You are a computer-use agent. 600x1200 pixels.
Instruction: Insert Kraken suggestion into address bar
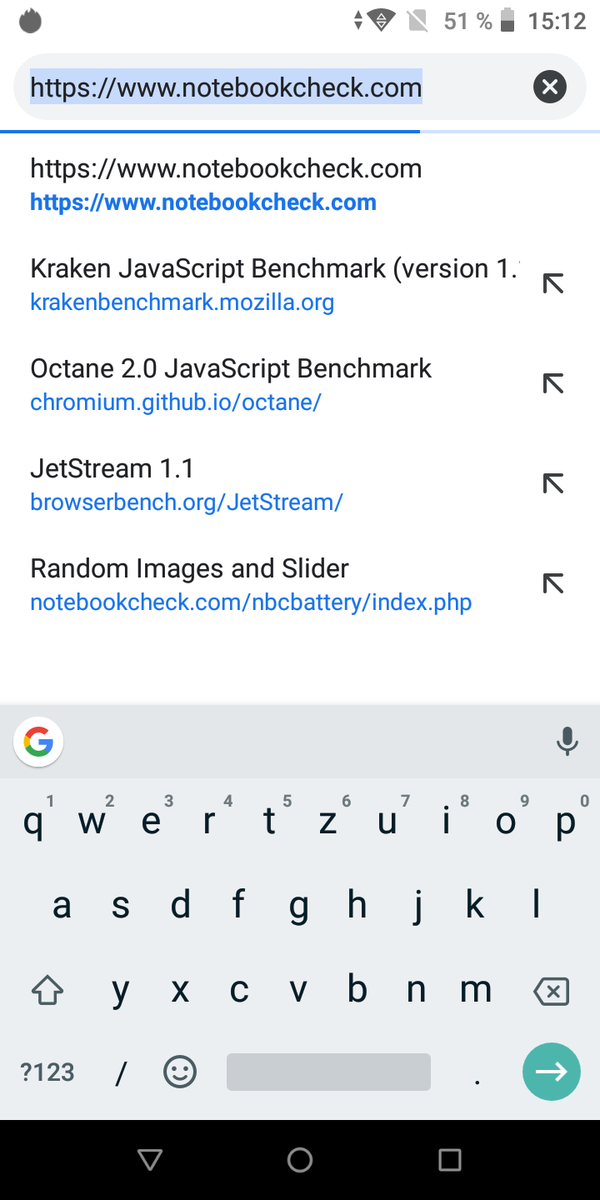tap(552, 283)
